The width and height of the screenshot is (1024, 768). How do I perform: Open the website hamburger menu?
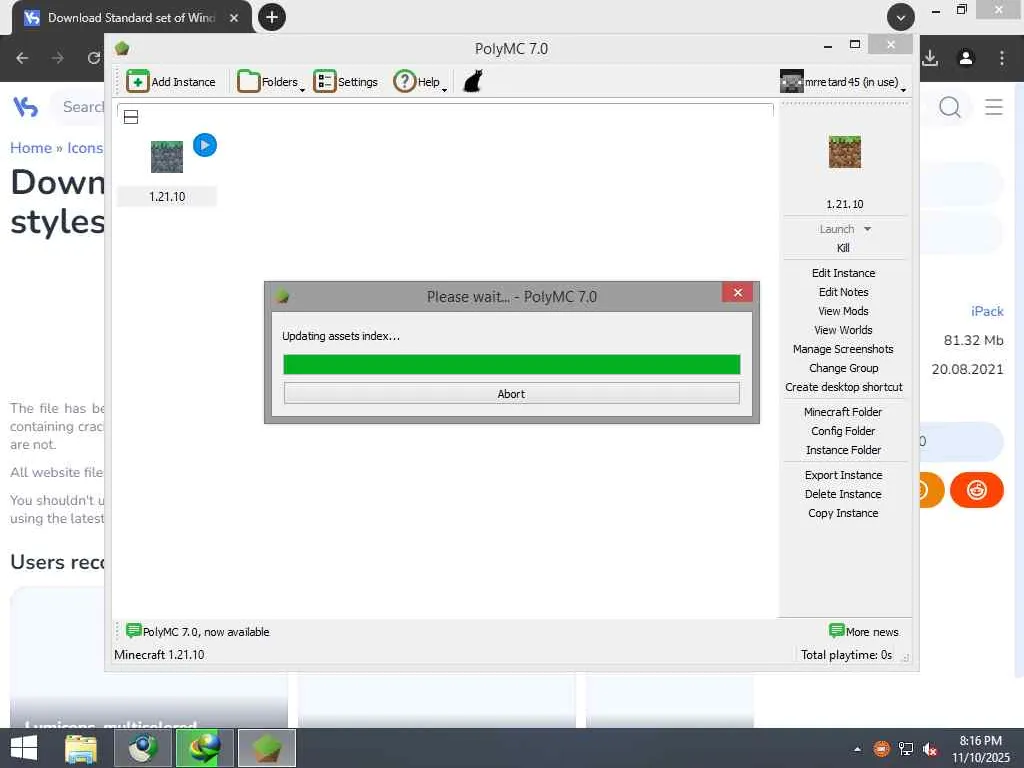click(993, 106)
